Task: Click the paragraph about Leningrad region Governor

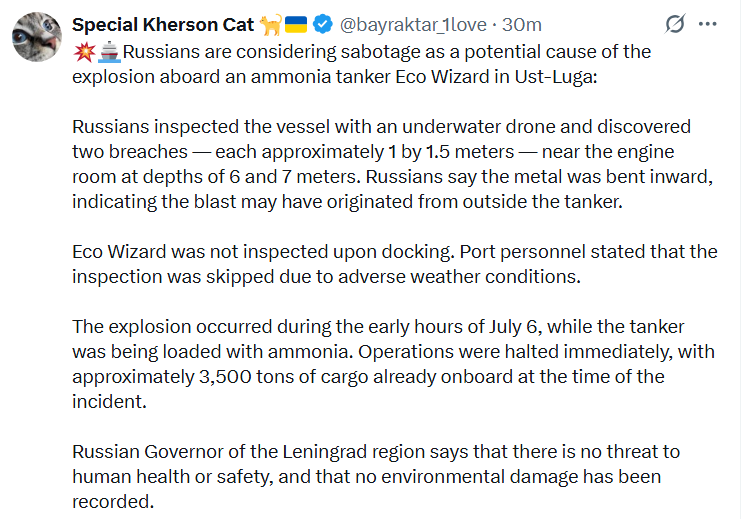Action: [376, 476]
